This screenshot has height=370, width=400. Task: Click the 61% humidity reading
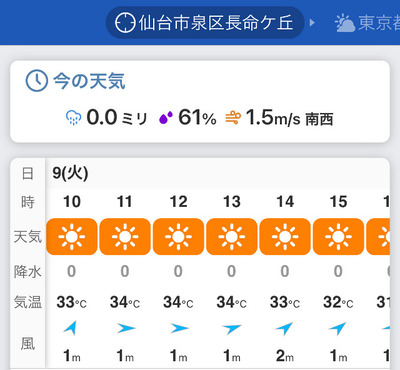click(197, 118)
